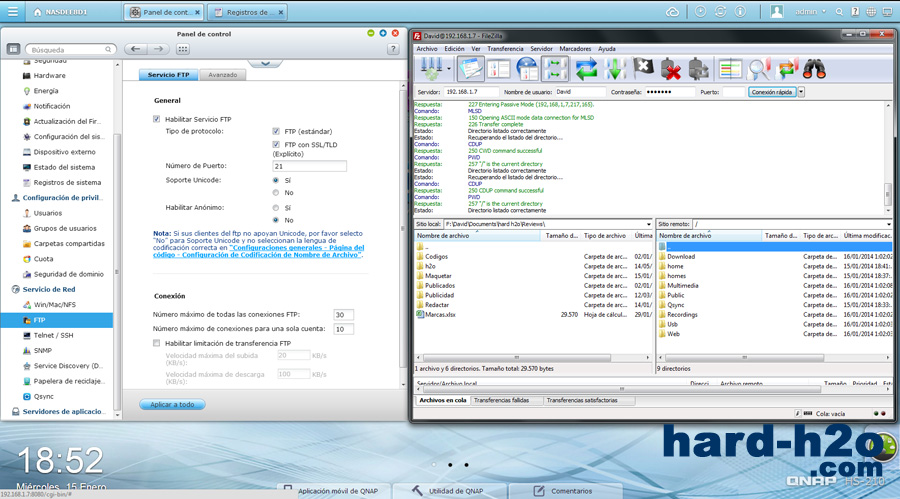
Task: Search remote files binoculars icon
Action: point(814,69)
